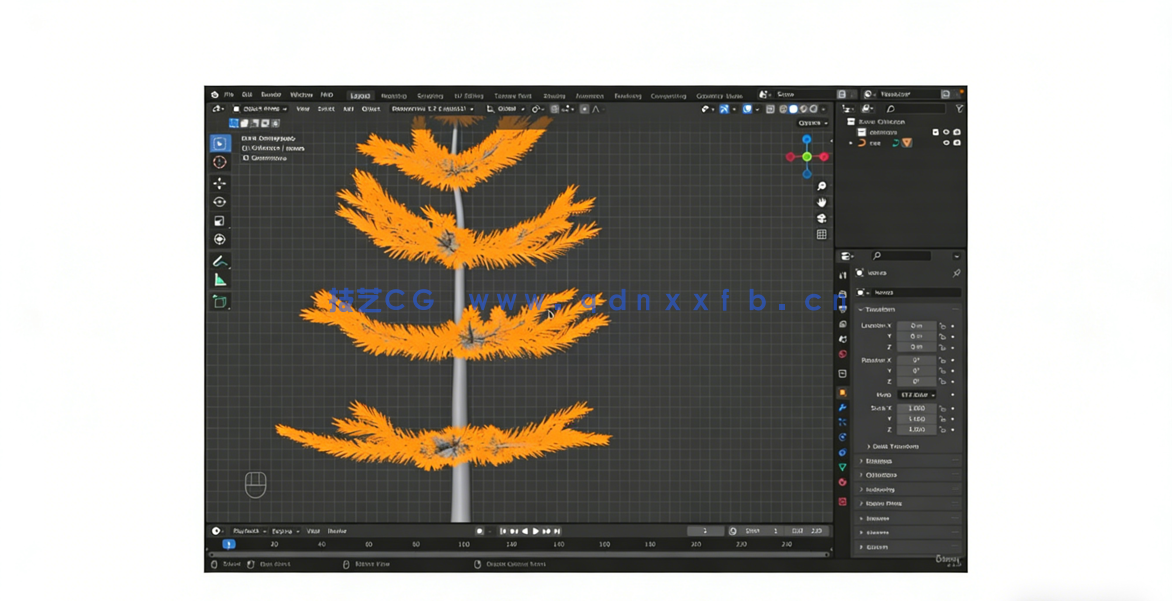Click the zoom magnifier icon in viewport
This screenshot has width=1172, height=601.
(822, 186)
